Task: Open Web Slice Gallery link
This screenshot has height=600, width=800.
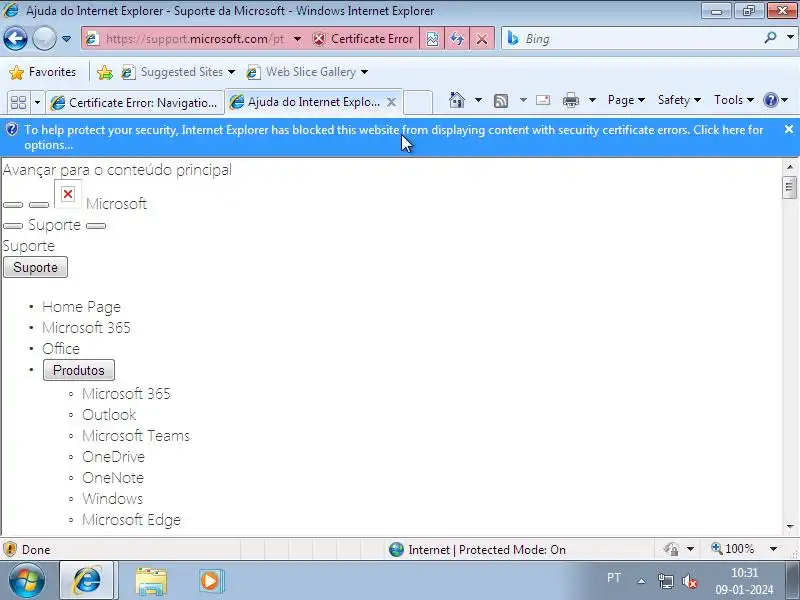Action: point(307,72)
